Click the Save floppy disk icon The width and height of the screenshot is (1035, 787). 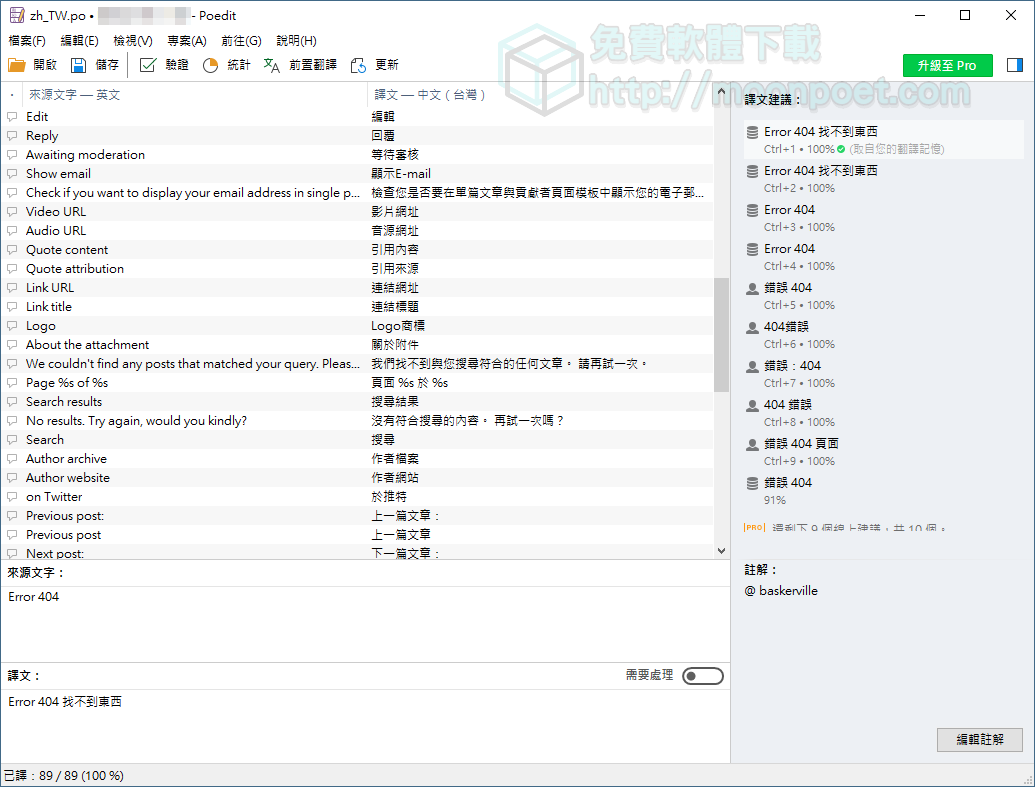tap(78, 65)
